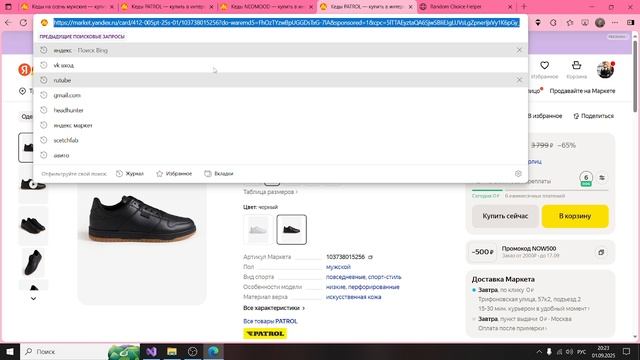
Task: Open Избранное heart icon on Yandex Market
Action: [x=544, y=69]
